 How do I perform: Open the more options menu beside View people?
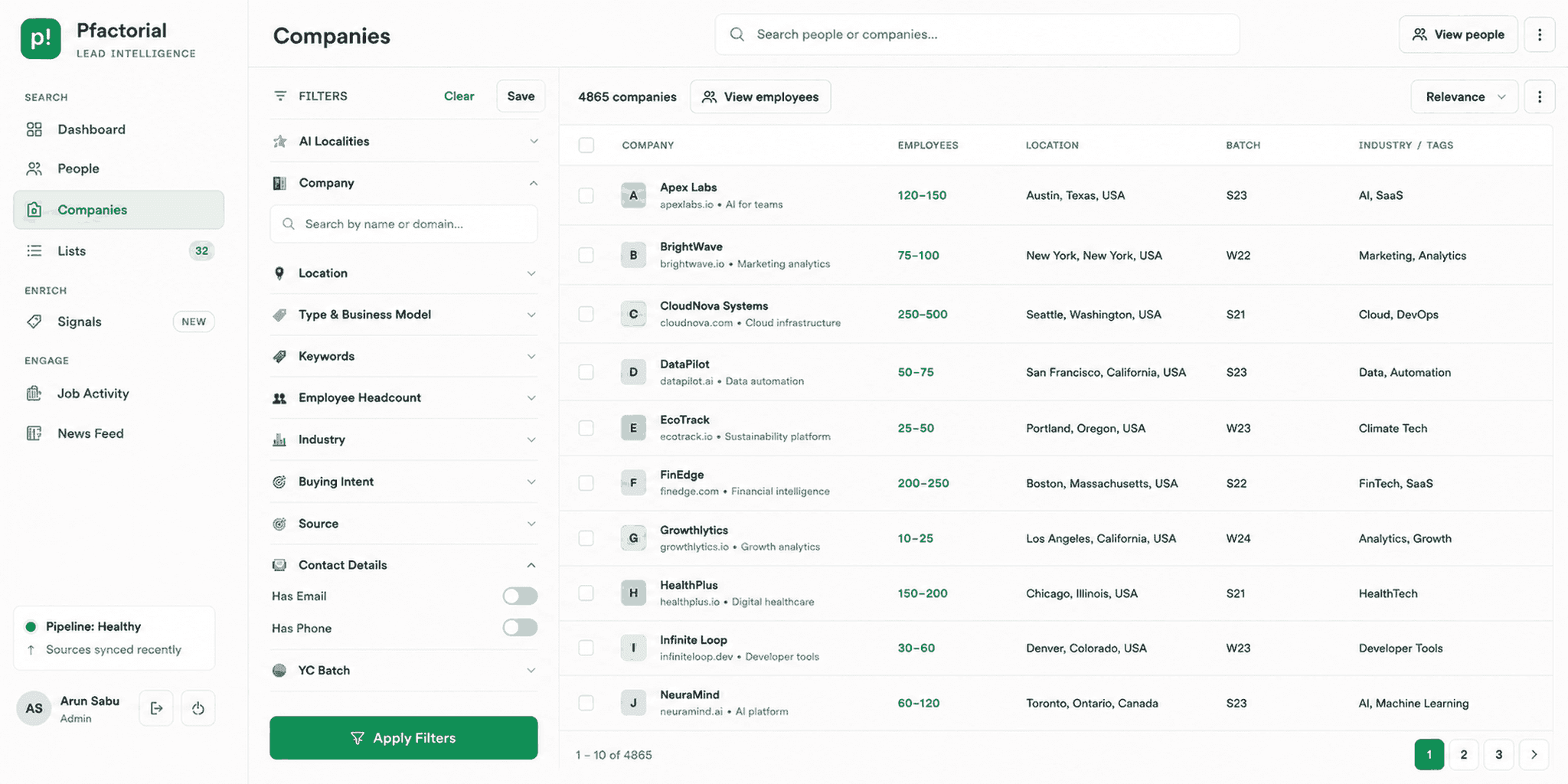coord(1540,34)
